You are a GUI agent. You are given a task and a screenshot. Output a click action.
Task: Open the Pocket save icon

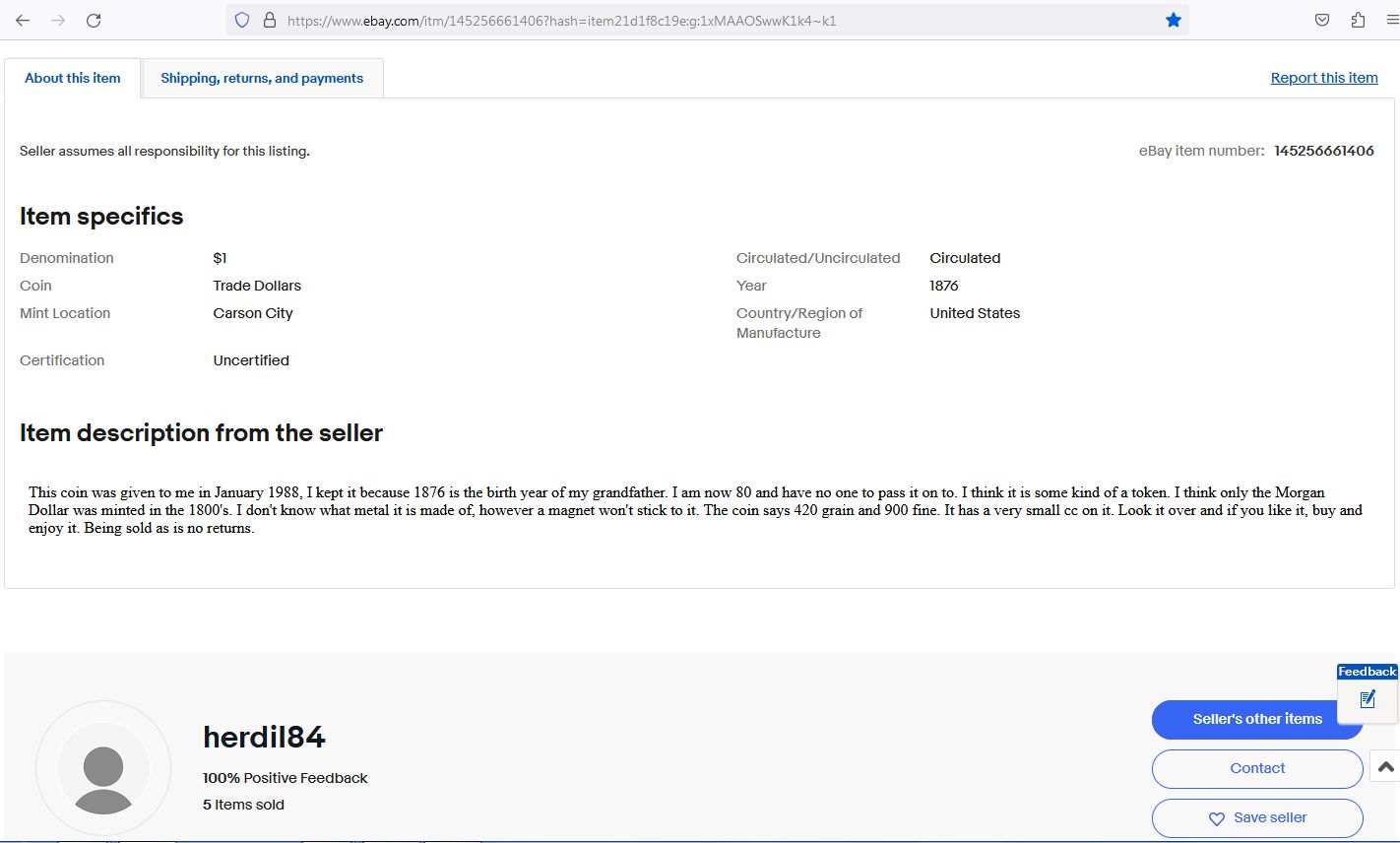(x=1322, y=20)
